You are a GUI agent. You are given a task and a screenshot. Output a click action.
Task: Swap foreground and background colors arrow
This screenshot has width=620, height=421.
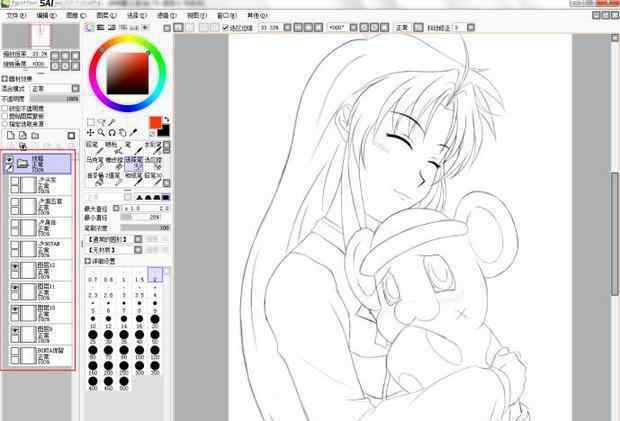click(167, 119)
